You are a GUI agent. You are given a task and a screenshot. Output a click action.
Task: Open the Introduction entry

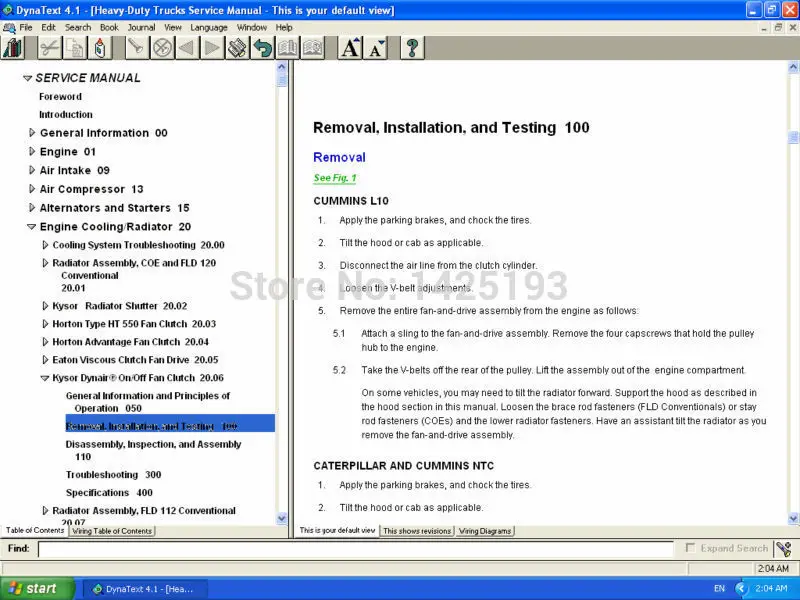point(66,114)
